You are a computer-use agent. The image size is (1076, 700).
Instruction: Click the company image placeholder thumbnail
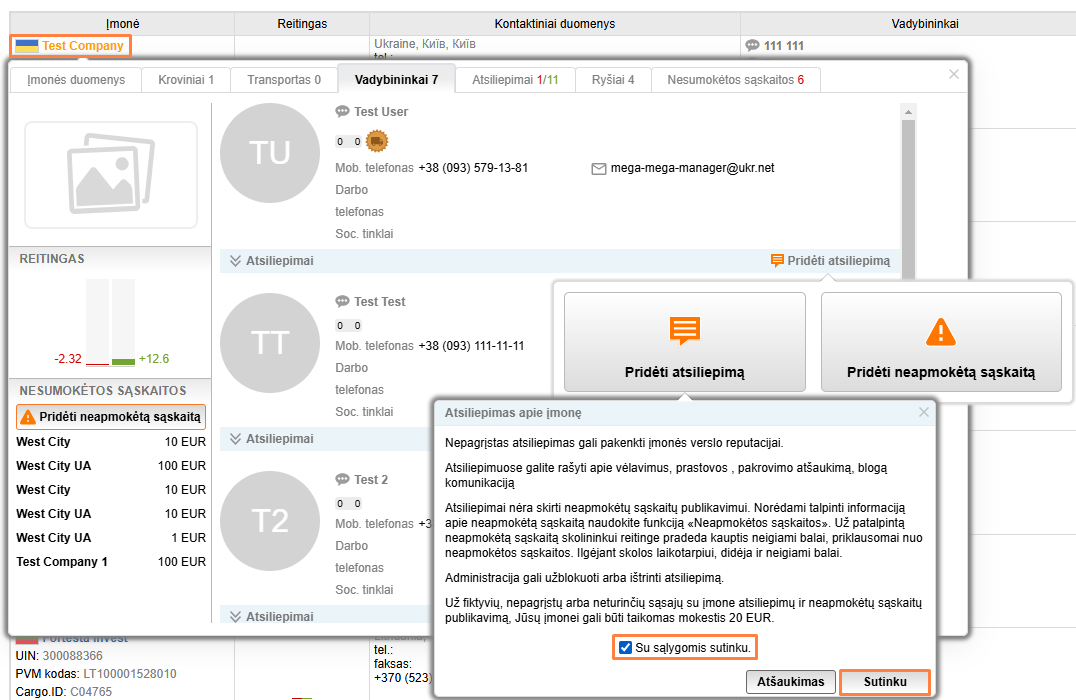(x=110, y=175)
